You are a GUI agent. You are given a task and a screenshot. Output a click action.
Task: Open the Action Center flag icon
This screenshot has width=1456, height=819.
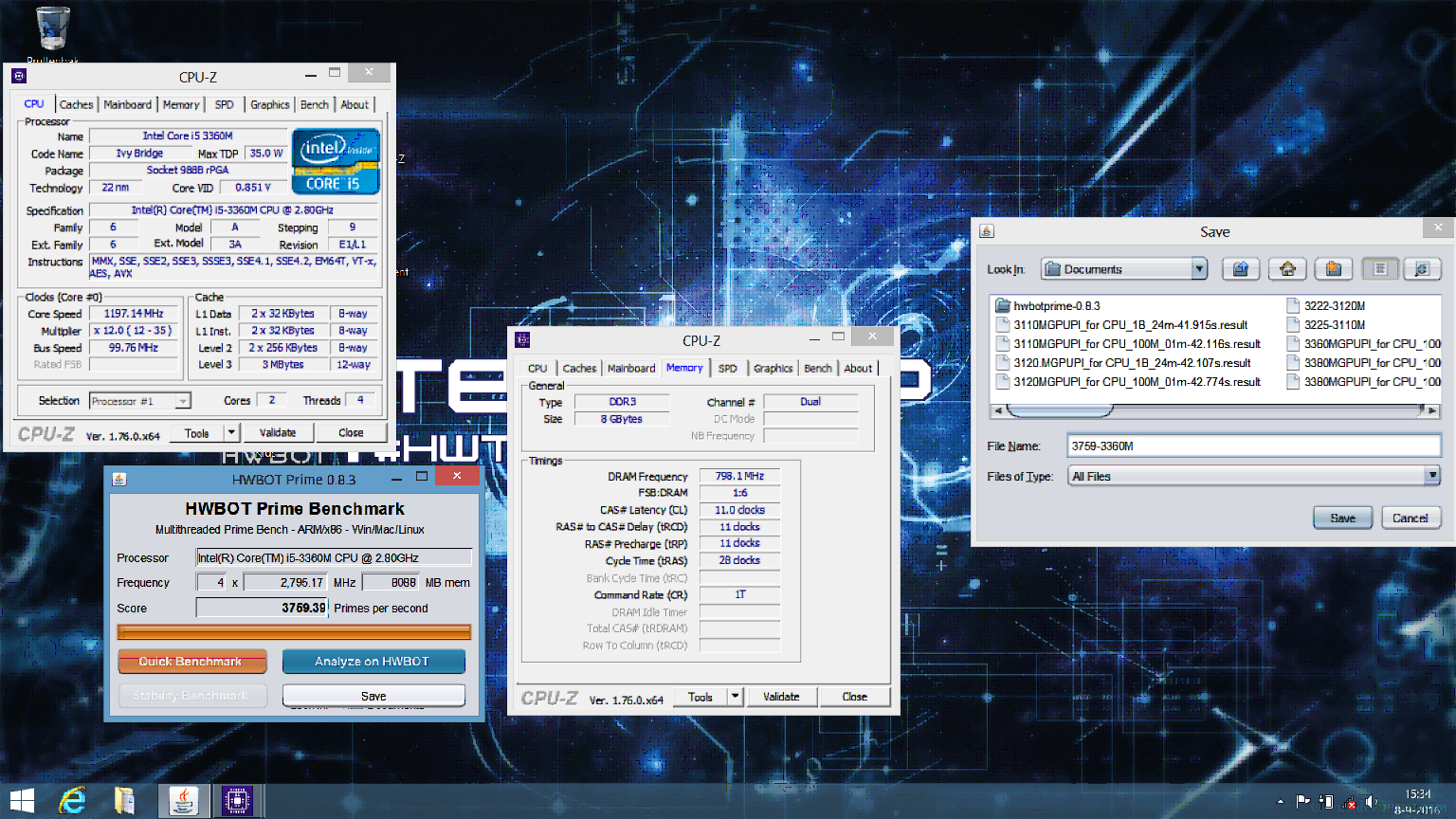point(1303,802)
